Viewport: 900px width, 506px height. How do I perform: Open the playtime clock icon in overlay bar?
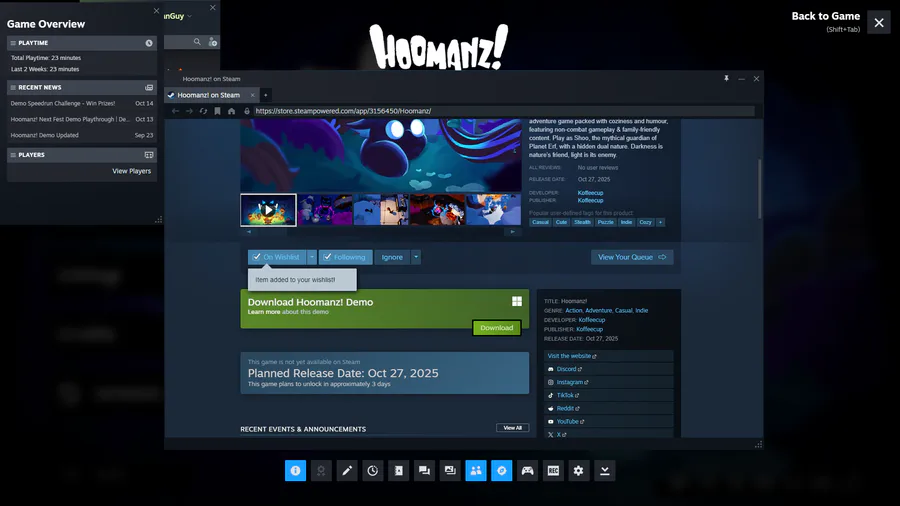373,470
